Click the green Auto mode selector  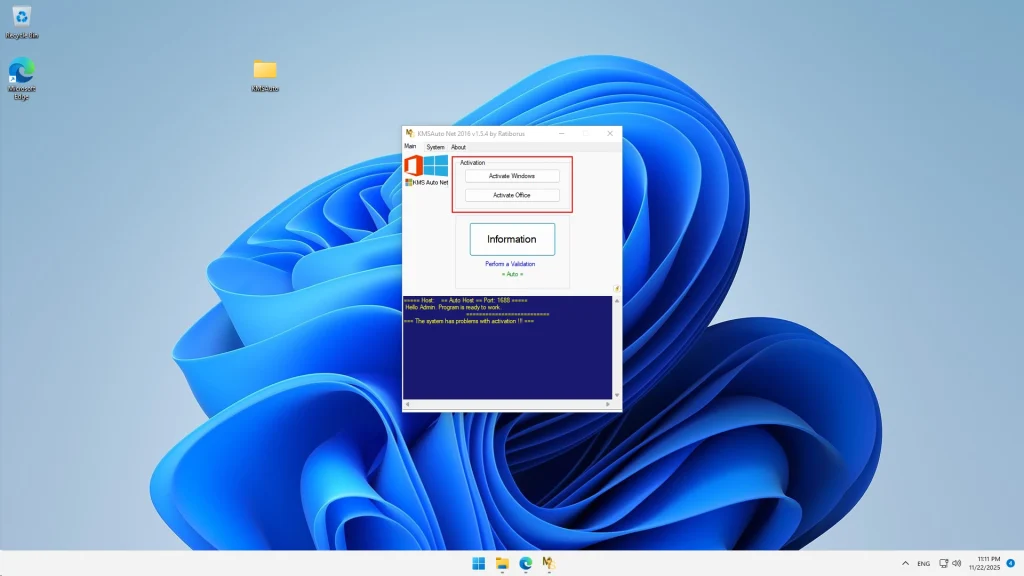click(x=512, y=272)
